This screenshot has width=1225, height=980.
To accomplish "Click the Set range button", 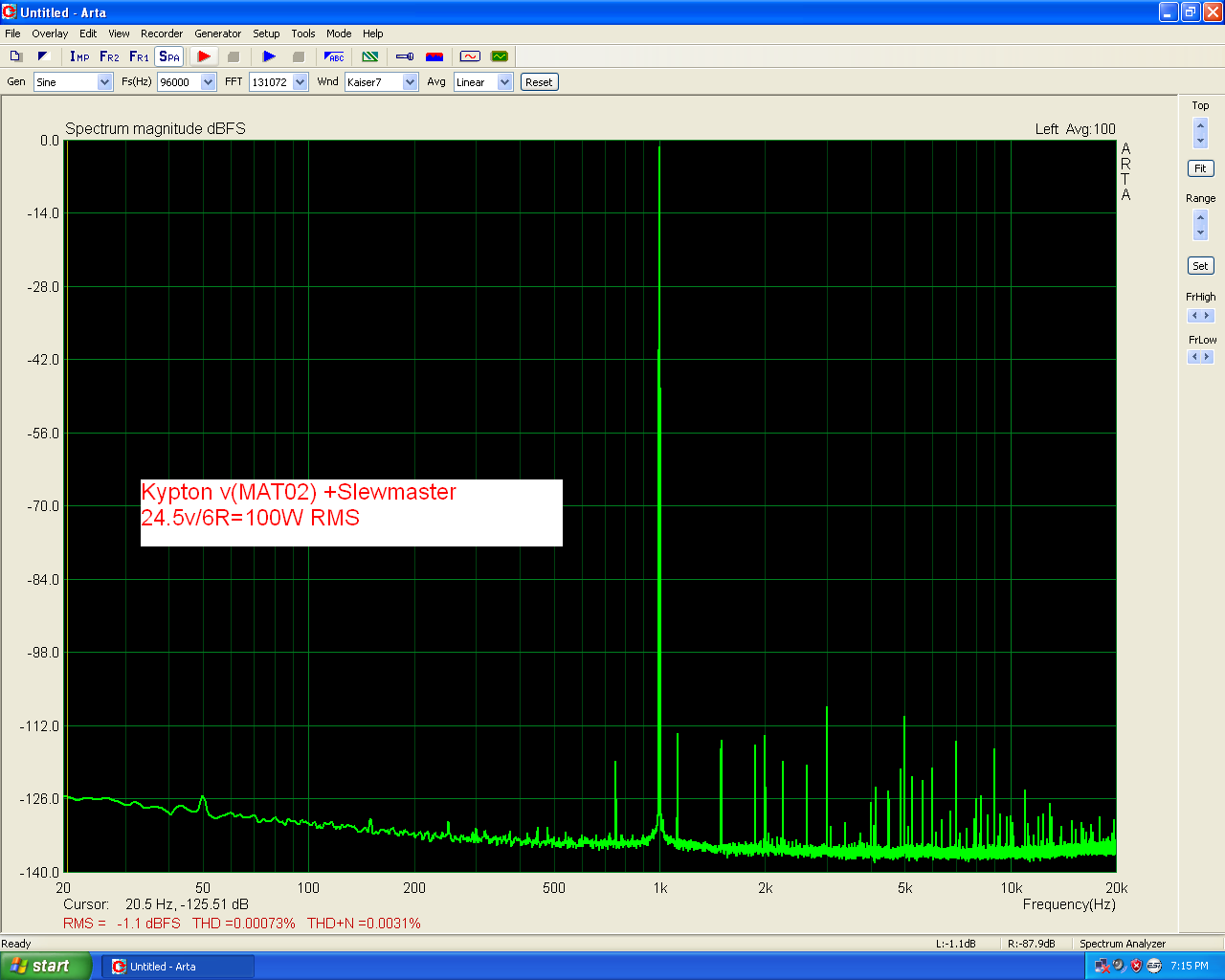I will click(x=1200, y=266).
